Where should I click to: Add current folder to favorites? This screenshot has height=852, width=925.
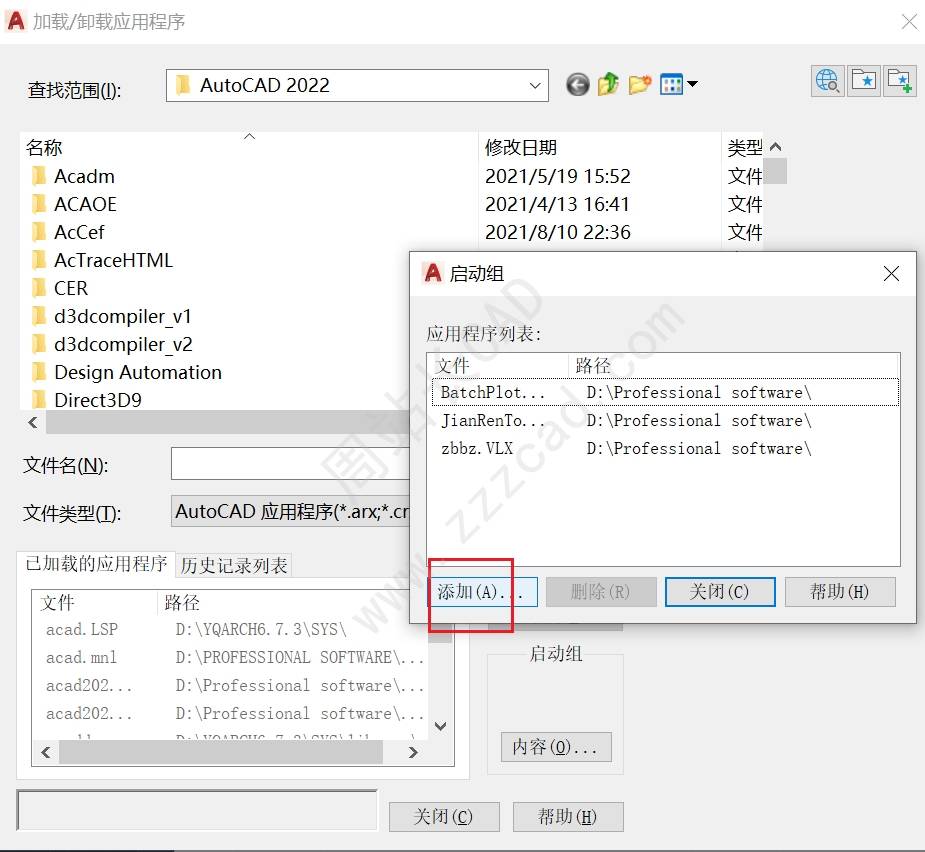[900, 80]
